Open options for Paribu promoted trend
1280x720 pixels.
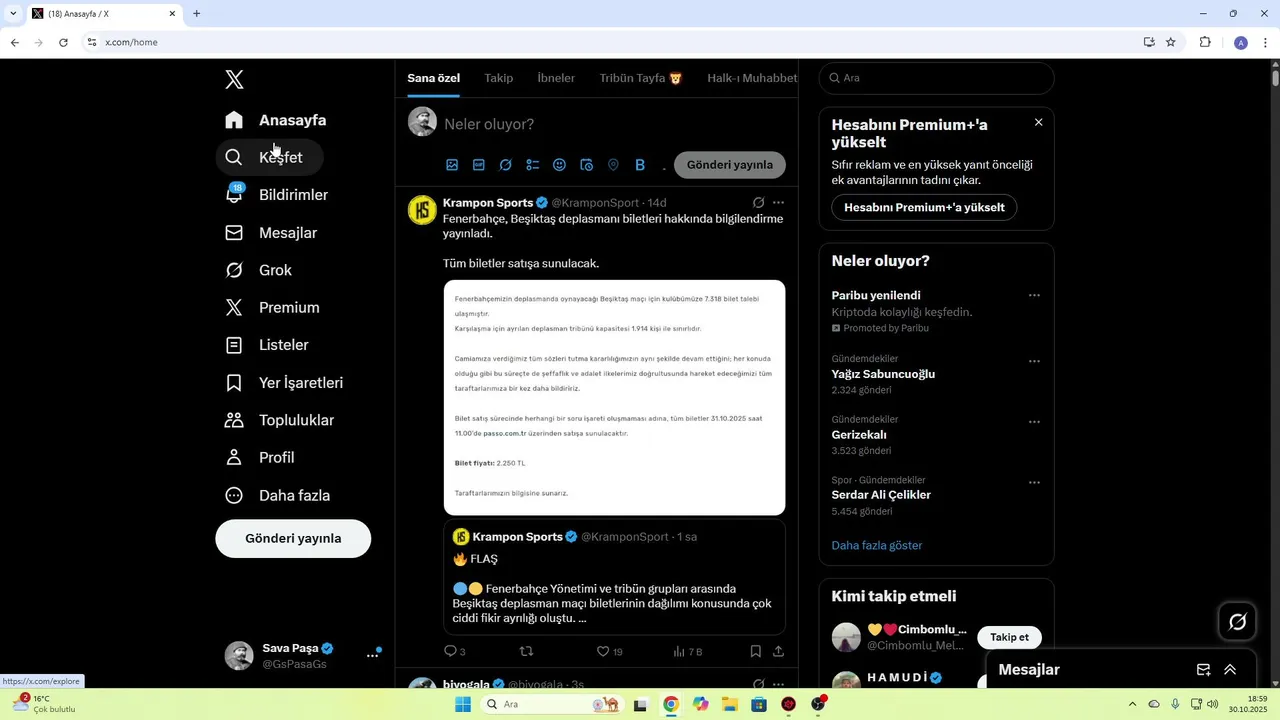[x=1034, y=295]
